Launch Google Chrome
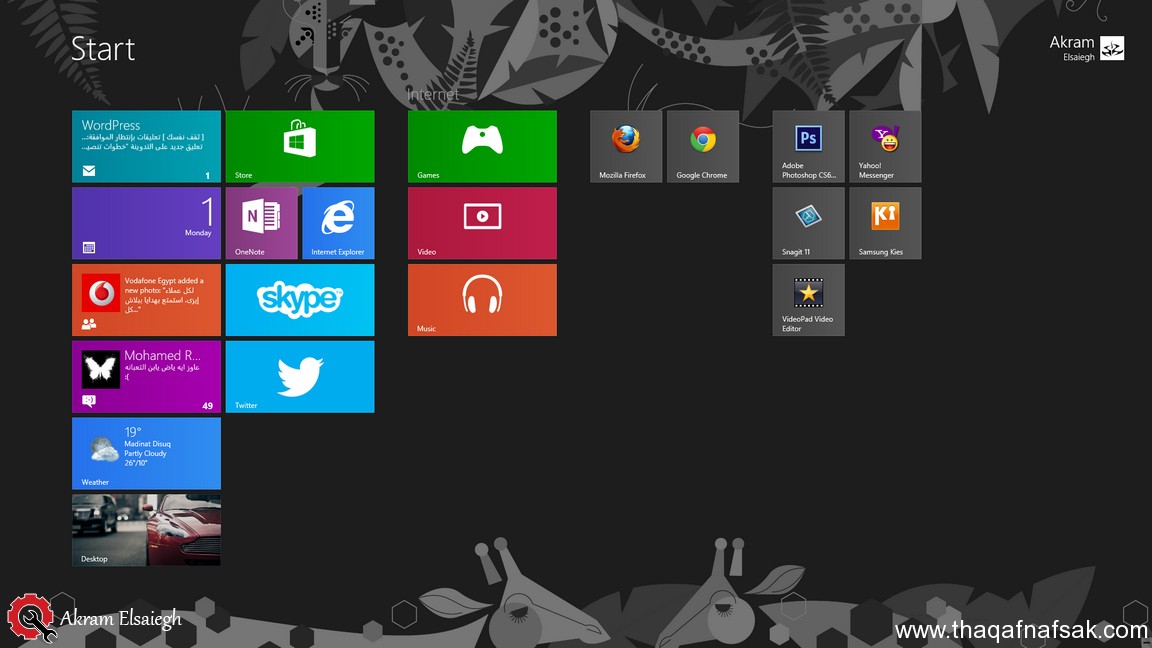 pyautogui.click(x=703, y=146)
